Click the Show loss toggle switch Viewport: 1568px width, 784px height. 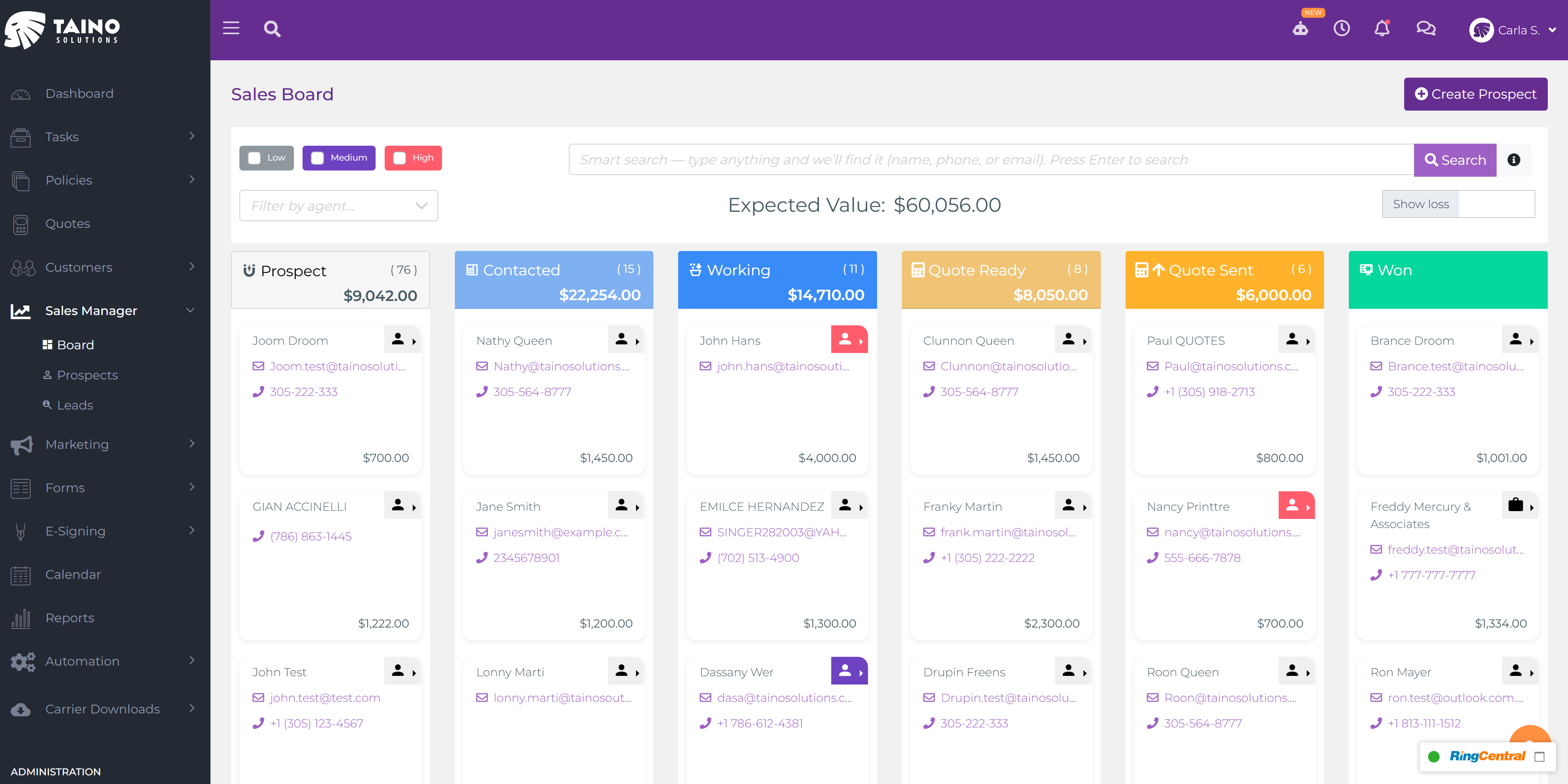[x=1496, y=204]
